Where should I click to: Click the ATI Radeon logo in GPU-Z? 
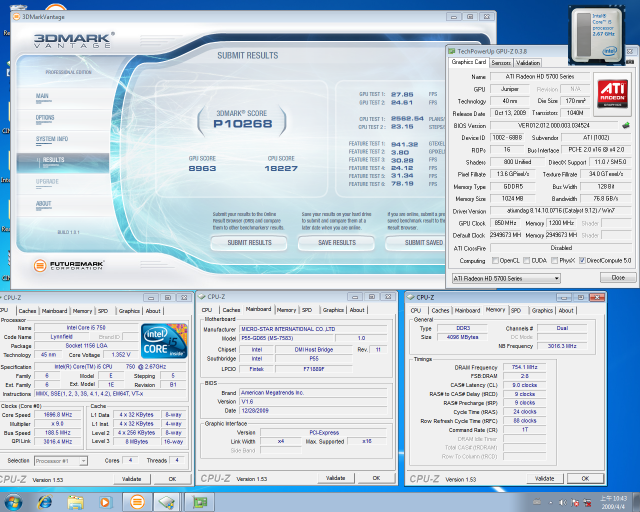point(612,94)
